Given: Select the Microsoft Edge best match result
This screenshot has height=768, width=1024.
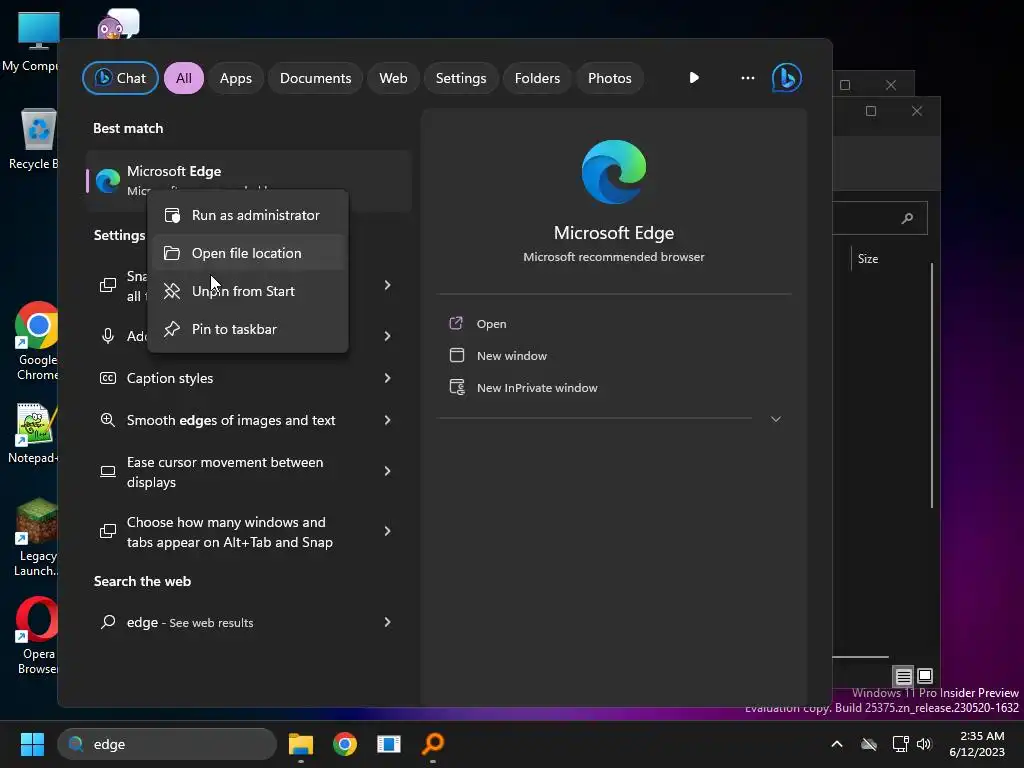Looking at the screenshot, I should [x=249, y=181].
